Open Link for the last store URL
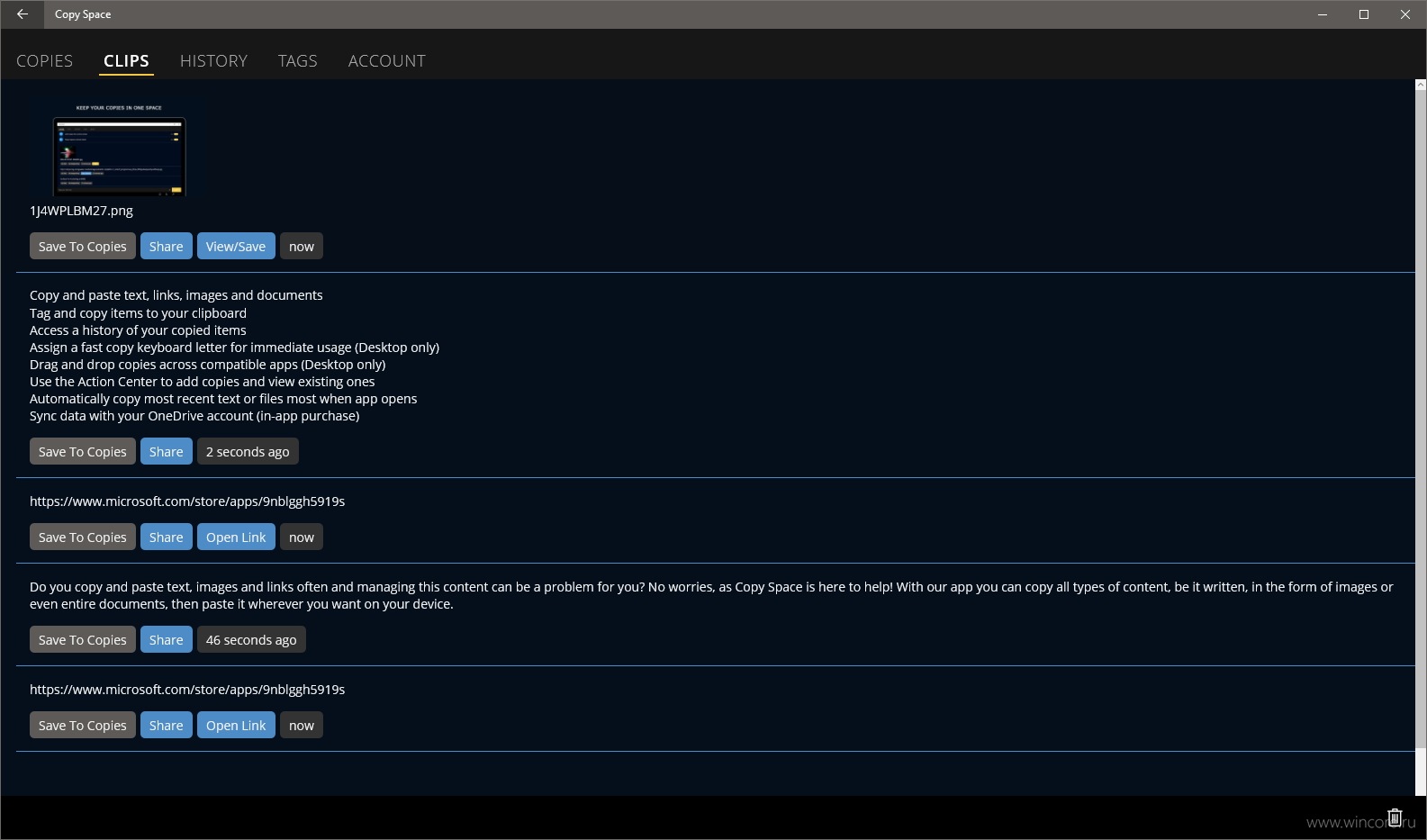Viewport: 1427px width, 840px height. [236, 726]
